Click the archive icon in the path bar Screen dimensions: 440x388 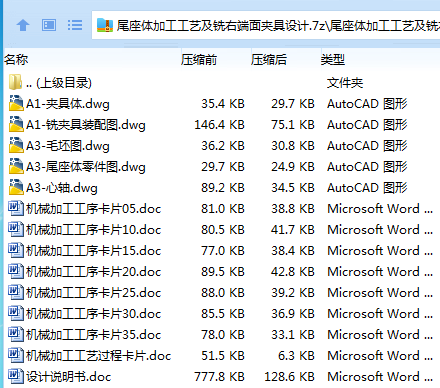(x=105, y=25)
